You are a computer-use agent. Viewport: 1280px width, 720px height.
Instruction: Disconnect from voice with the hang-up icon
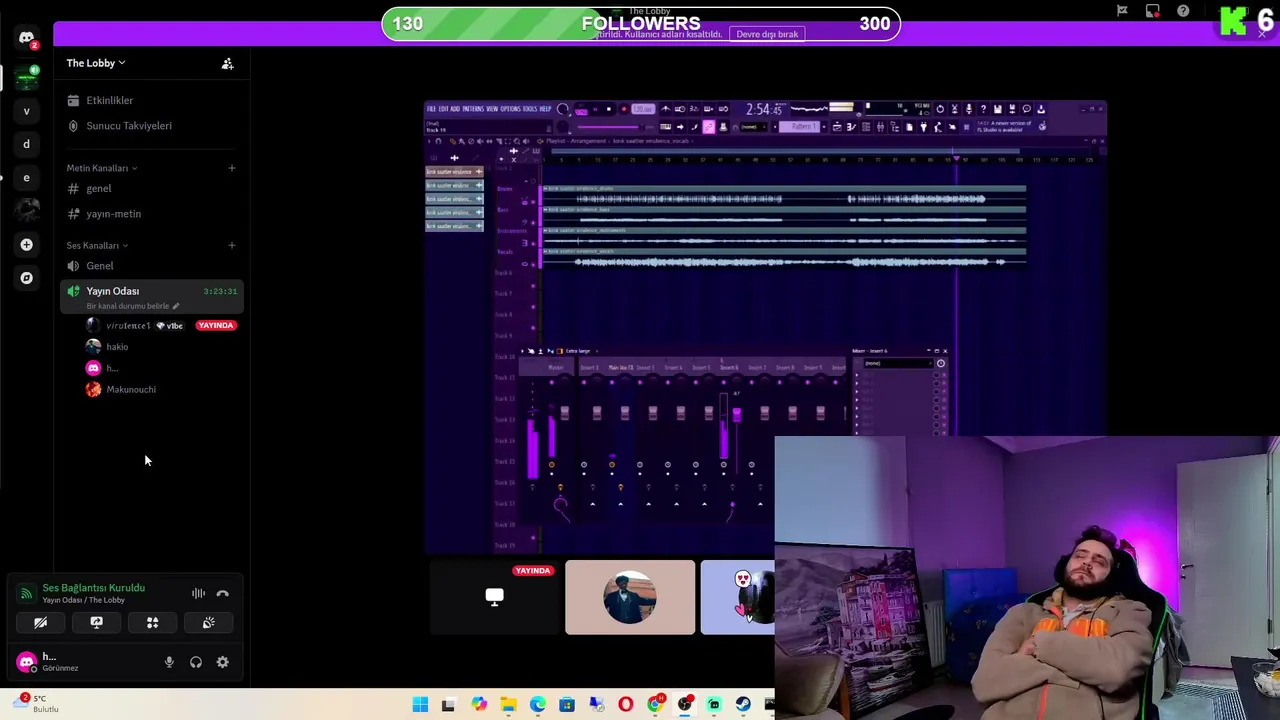(x=223, y=594)
